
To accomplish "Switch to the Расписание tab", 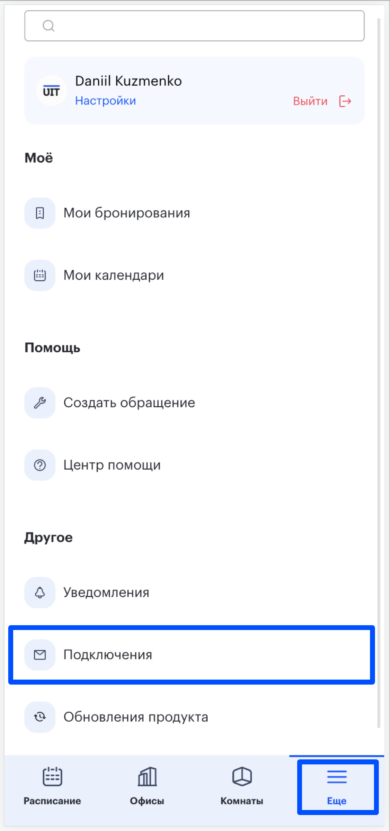I will pyautogui.click(x=52, y=786).
